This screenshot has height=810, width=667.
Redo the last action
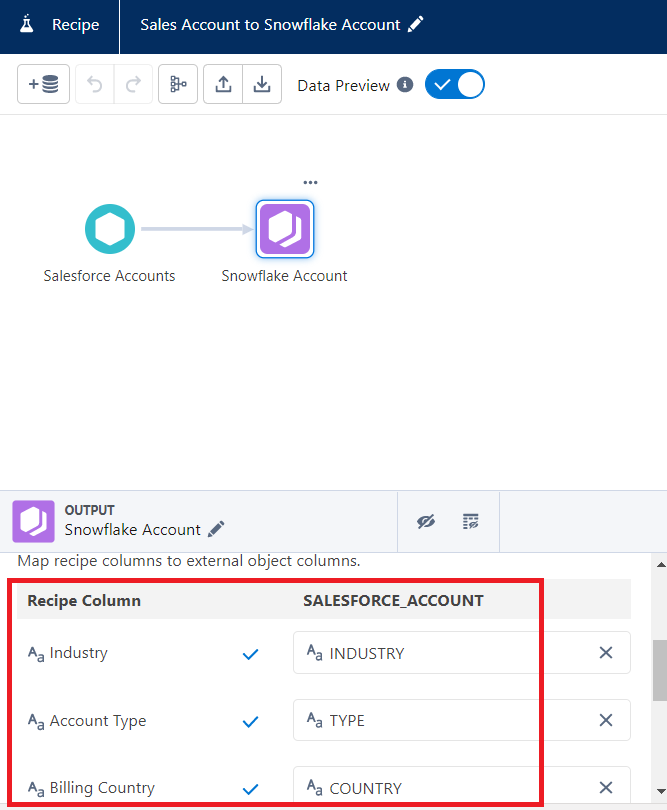click(133, 84)
